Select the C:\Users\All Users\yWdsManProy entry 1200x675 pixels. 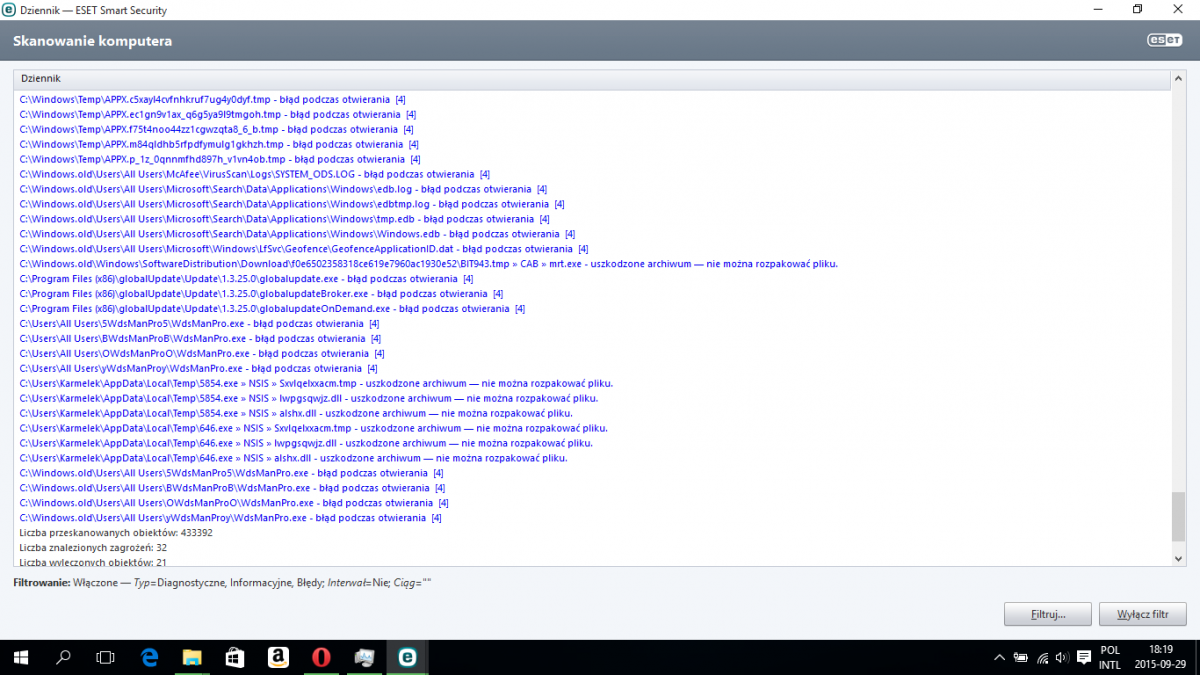[x=198, y=369]
